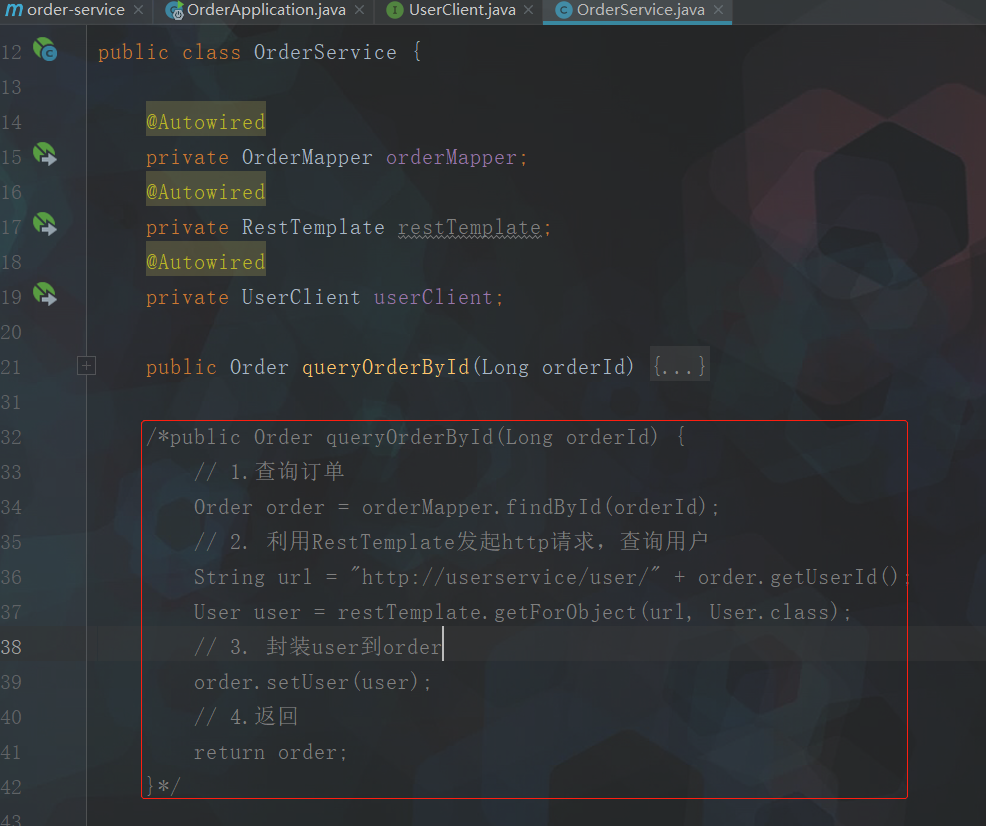Switch to the order-service tab

[75, 10]
